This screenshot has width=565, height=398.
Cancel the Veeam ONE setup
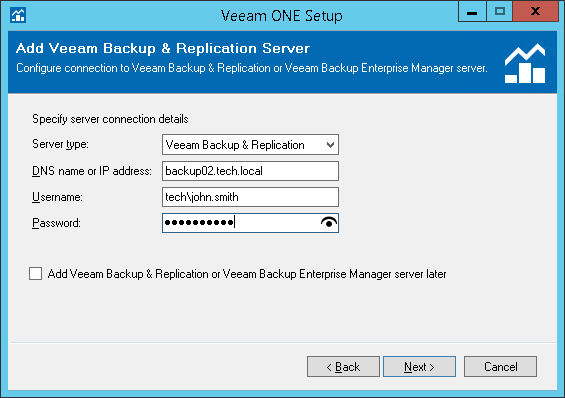[x=501, y=367]
